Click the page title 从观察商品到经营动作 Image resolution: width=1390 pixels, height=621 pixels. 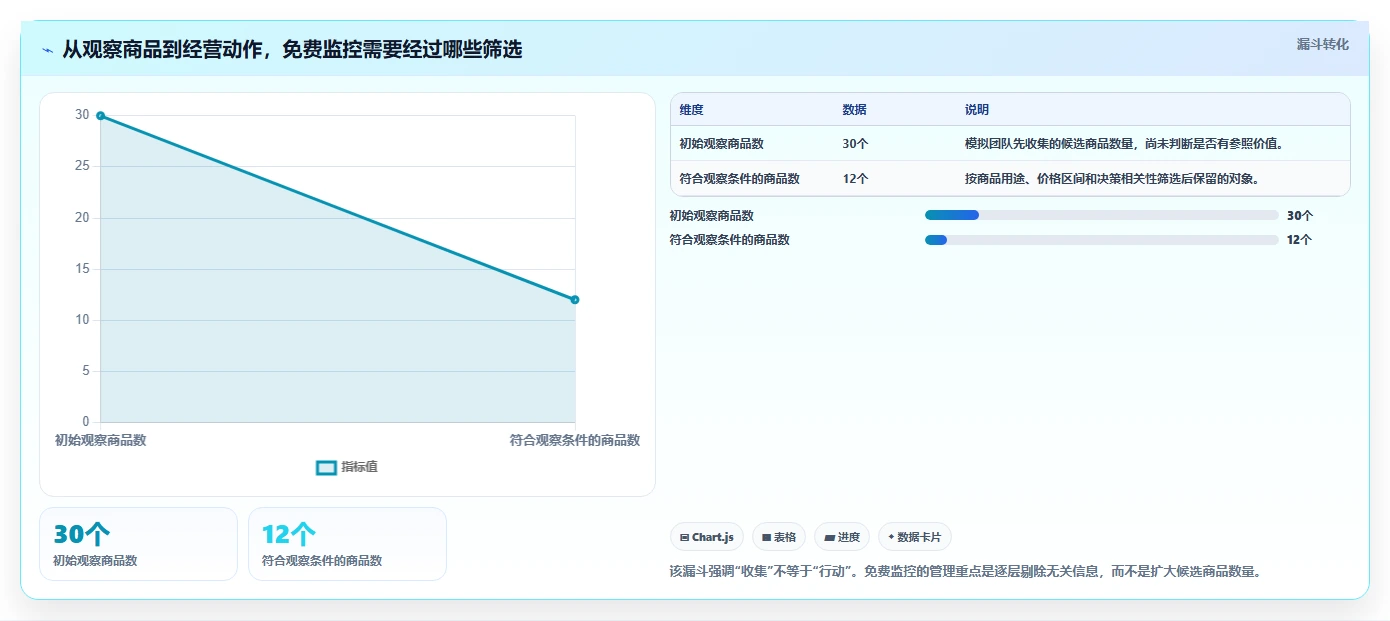pyautogui.click(x=292, y=49)
